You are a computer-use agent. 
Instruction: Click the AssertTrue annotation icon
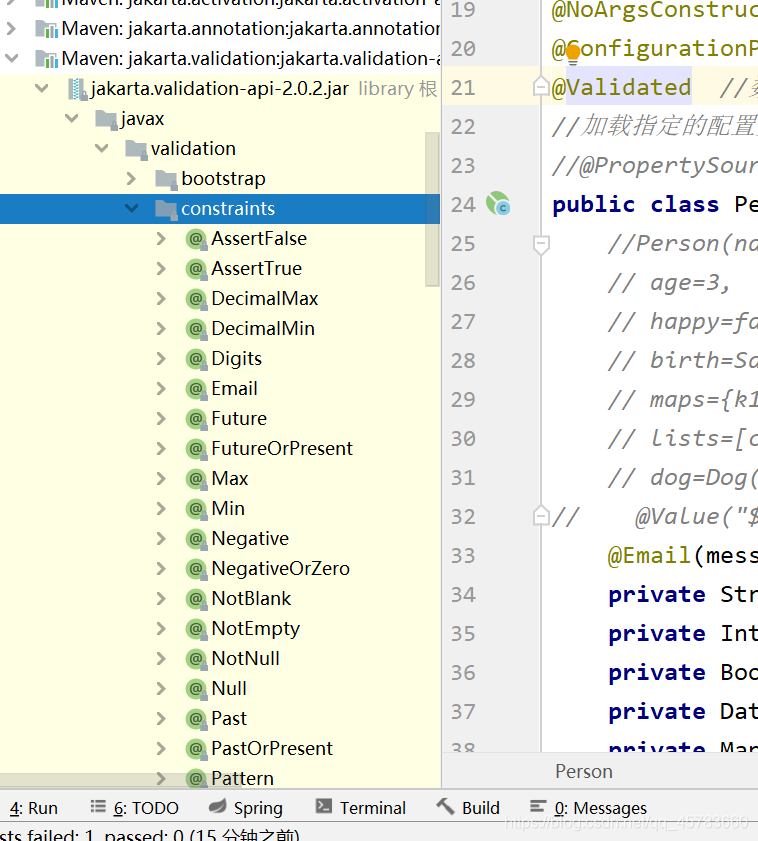[196, 269]
